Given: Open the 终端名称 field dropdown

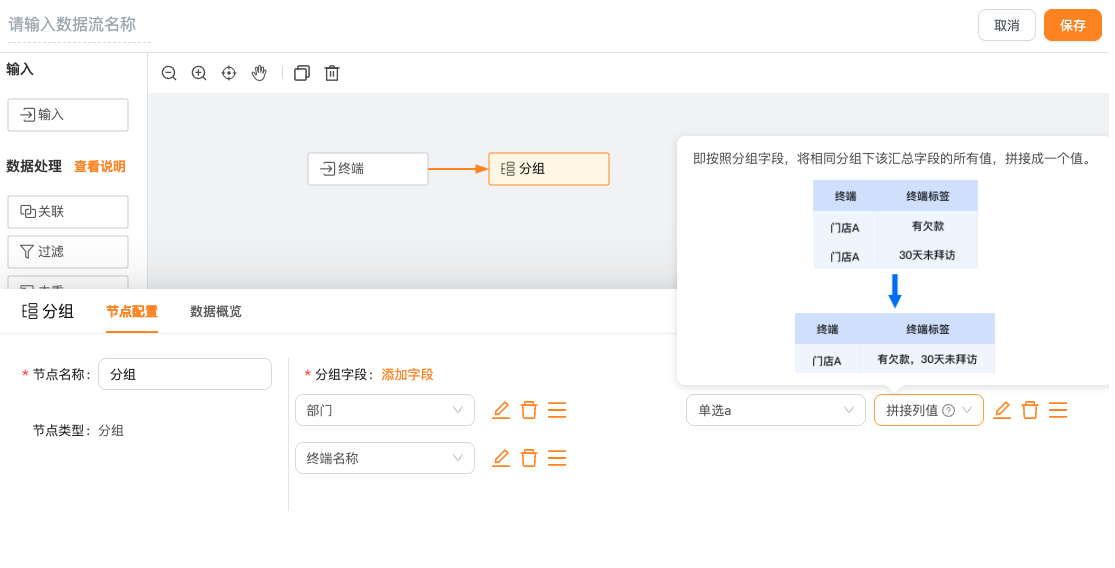Looking at the screenshot, I should pos(384,458).
